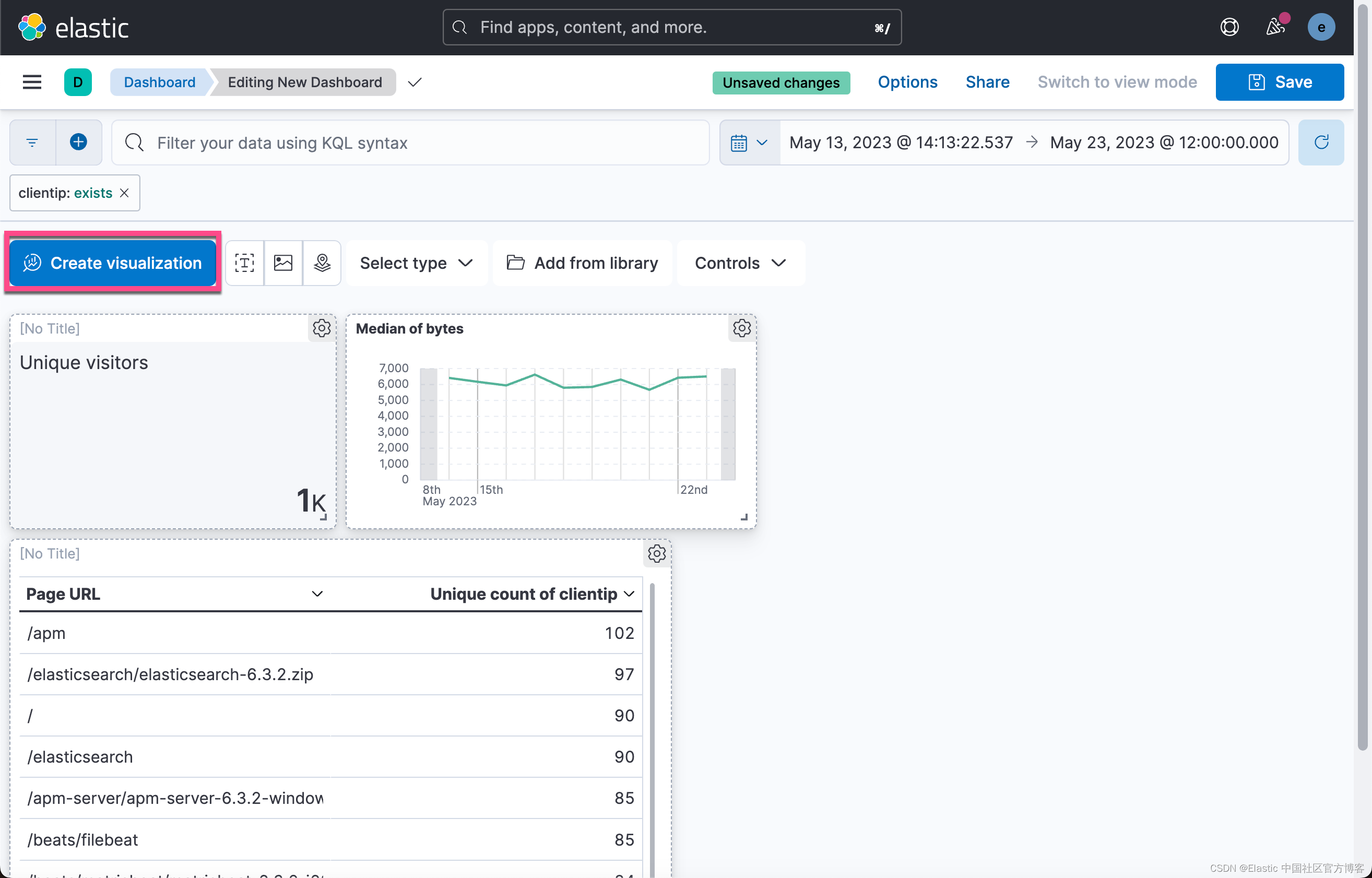Refresh the dashboard query

tap(1321, 143)
